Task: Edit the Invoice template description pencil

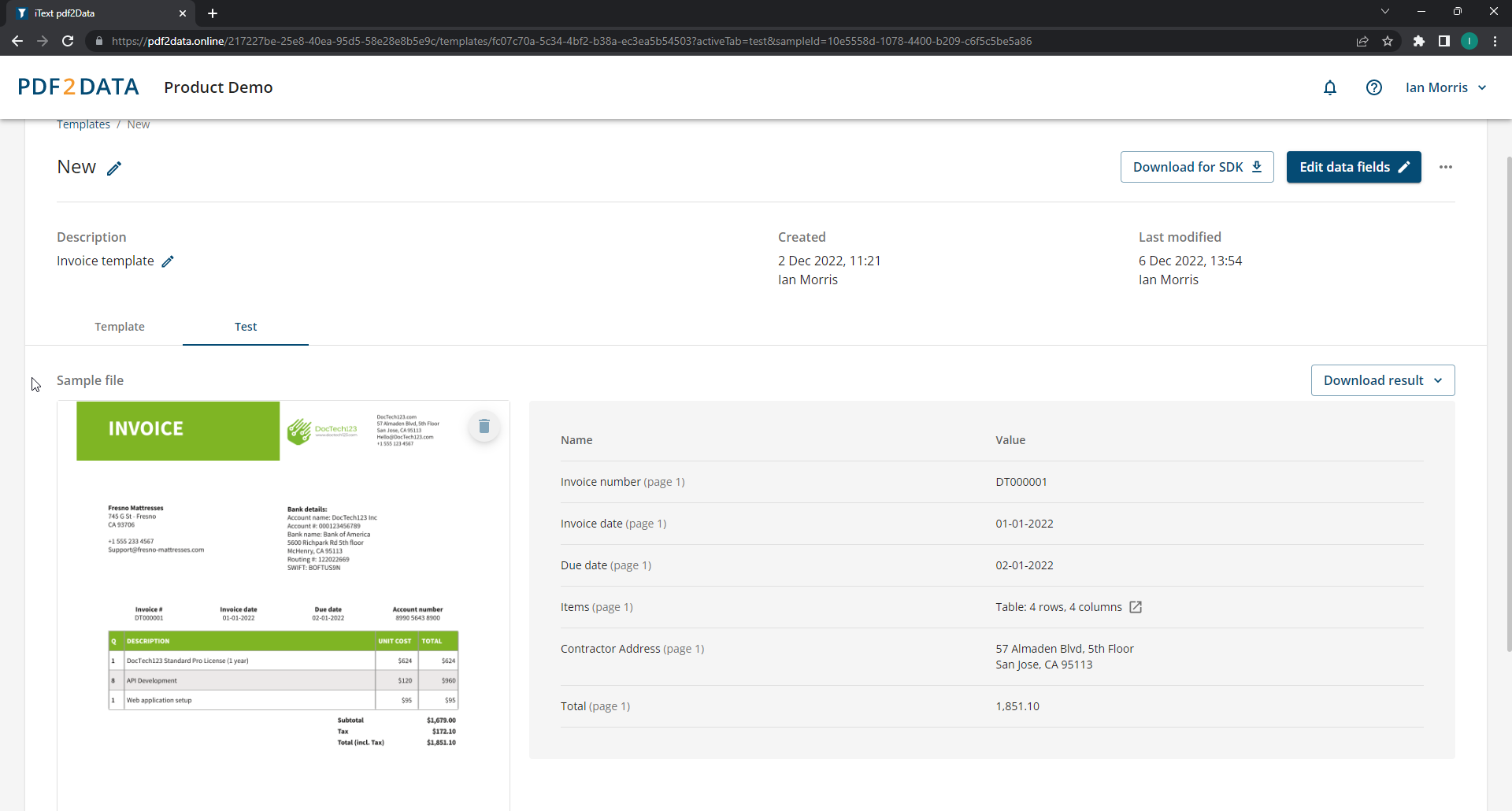Action: 168,261
